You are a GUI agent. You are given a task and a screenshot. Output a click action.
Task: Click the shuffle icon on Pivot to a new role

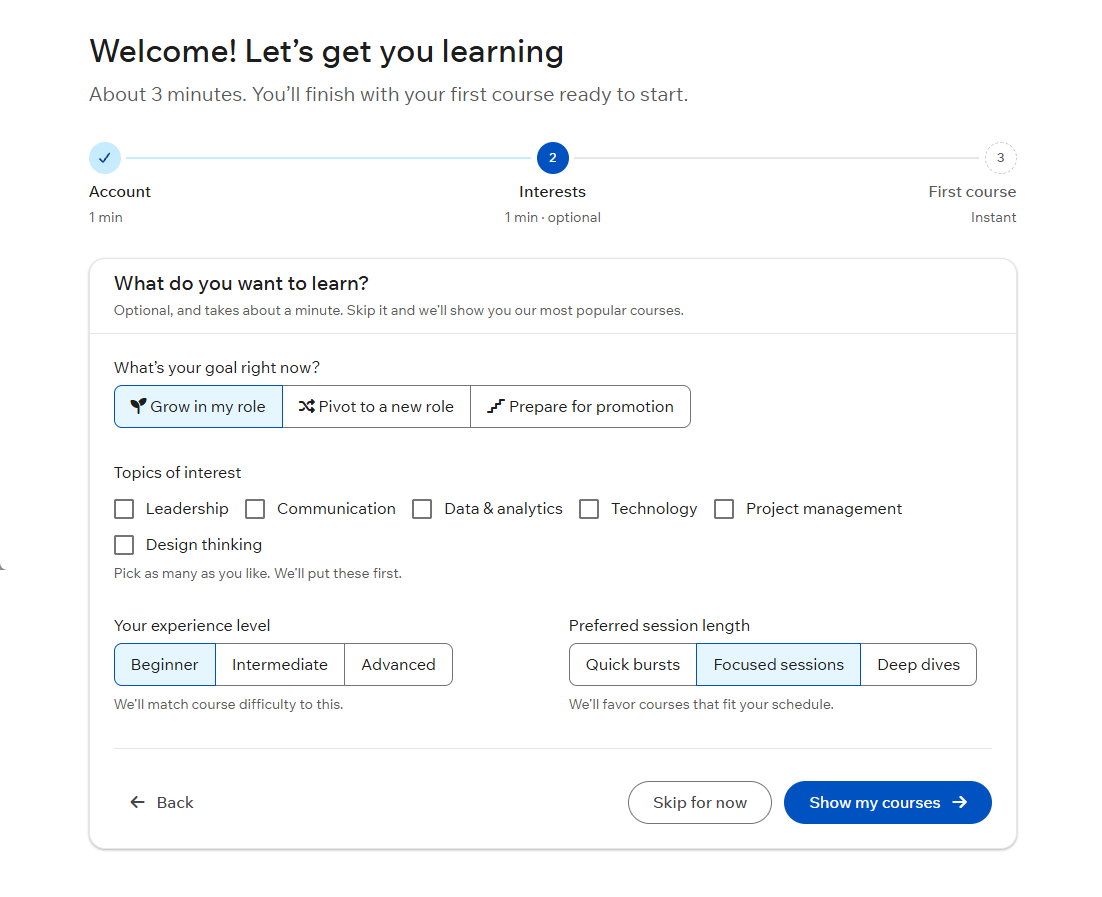(306, 406)
